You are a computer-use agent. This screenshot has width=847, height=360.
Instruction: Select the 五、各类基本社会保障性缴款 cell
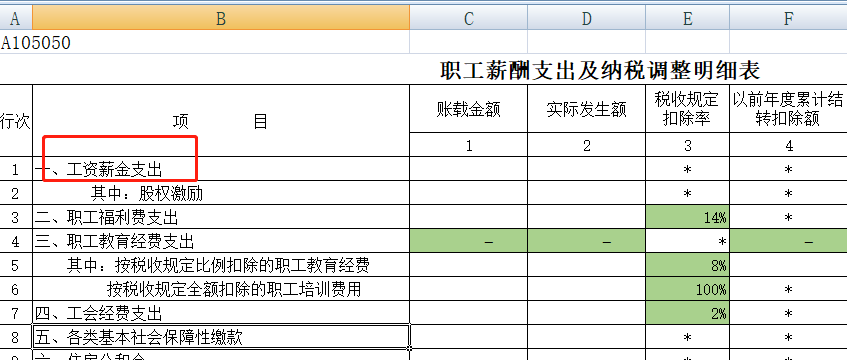click(x=221, y=337)
